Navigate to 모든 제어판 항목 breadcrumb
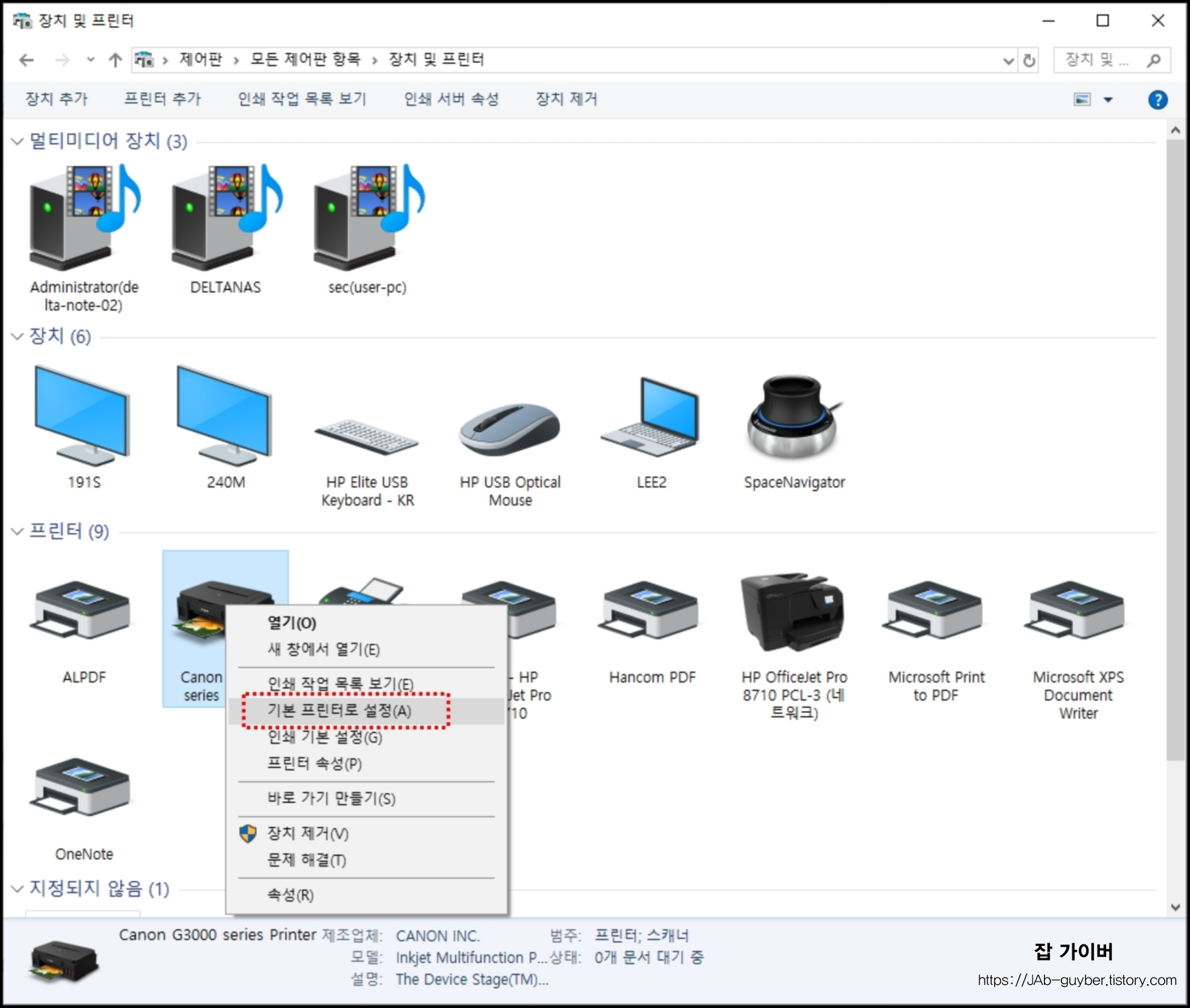The image size is (1190, 1008). pos(305,60)
